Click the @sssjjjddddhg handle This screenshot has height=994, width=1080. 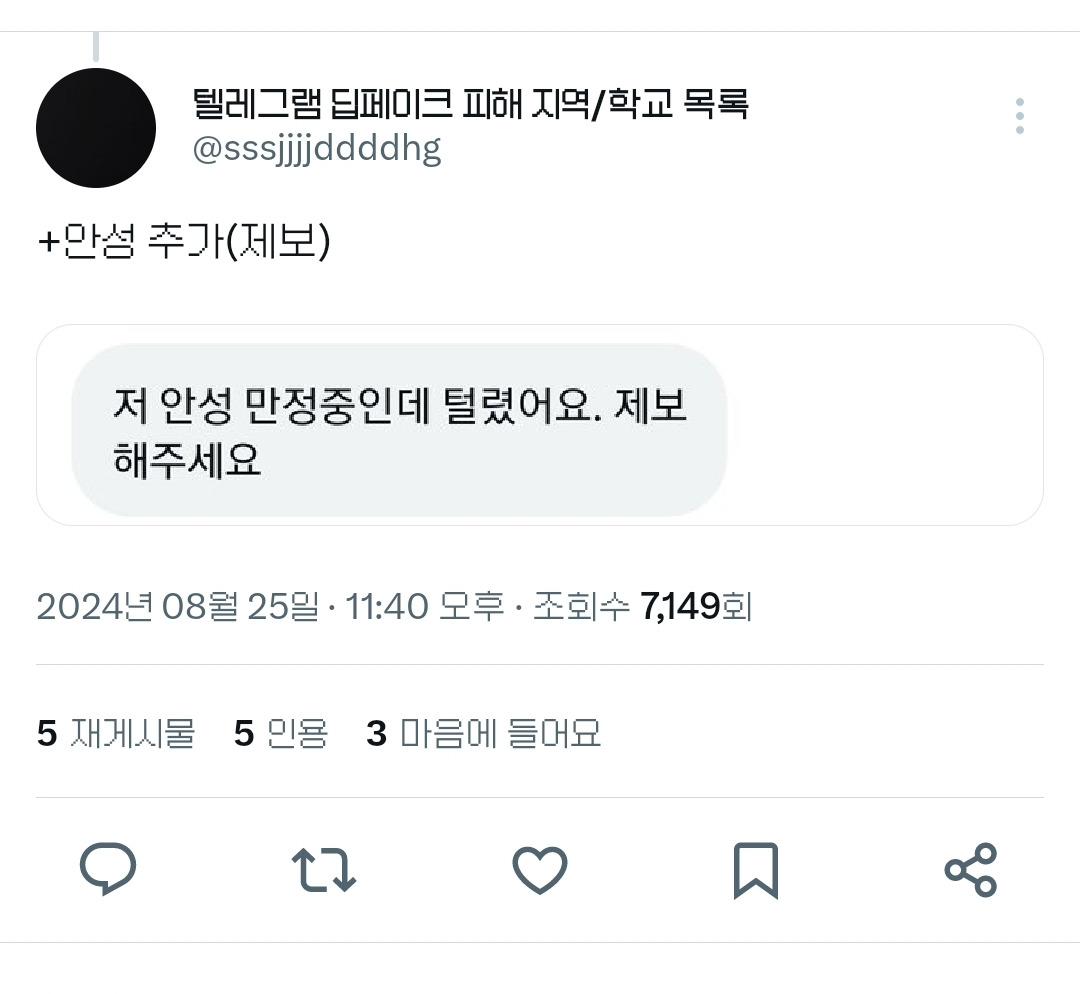[x=316, y=149]
